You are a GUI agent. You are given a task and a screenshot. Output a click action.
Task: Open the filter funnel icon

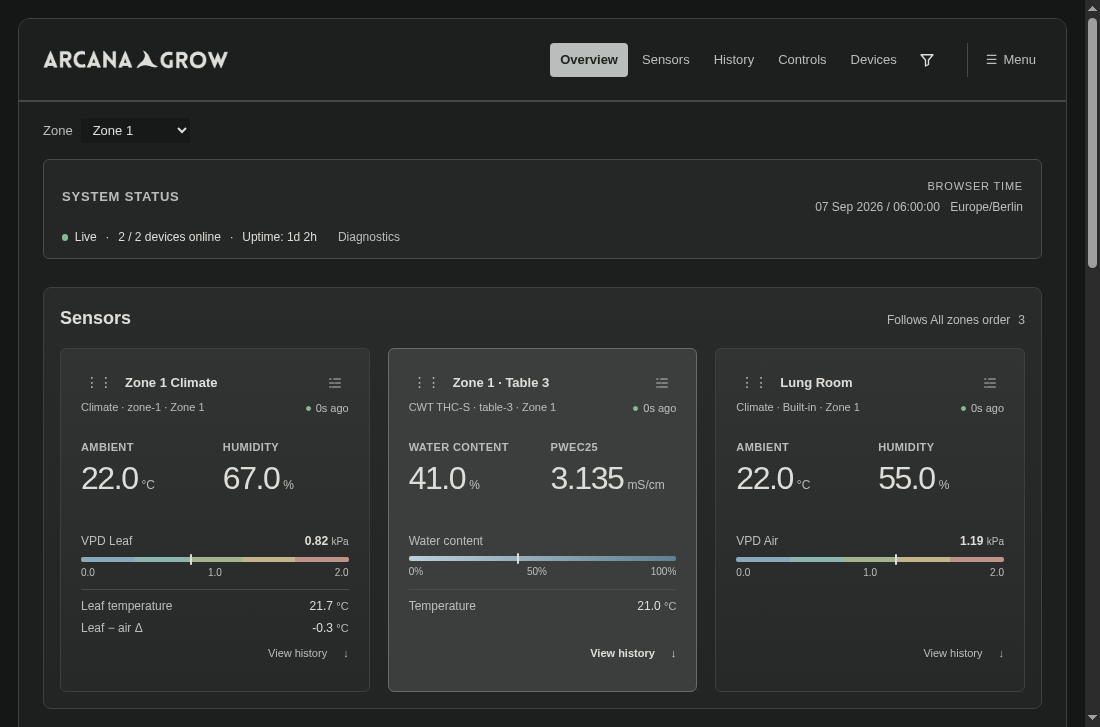point(927,60)
